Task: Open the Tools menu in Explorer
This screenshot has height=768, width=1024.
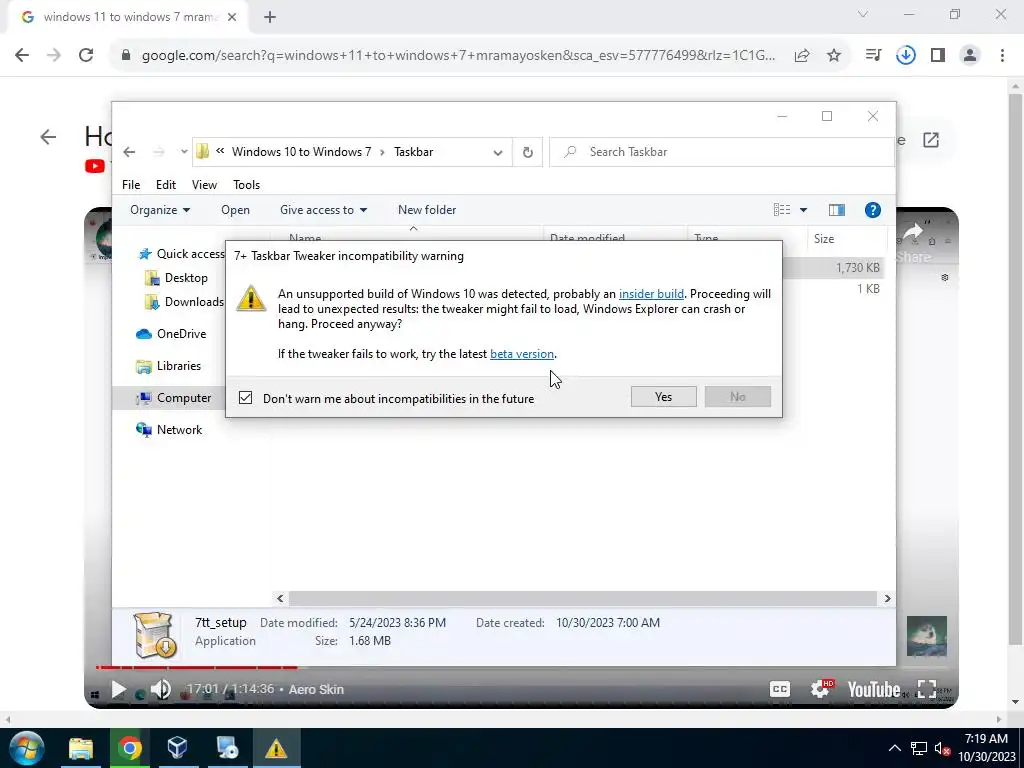Action: click(x=246, y=185)
